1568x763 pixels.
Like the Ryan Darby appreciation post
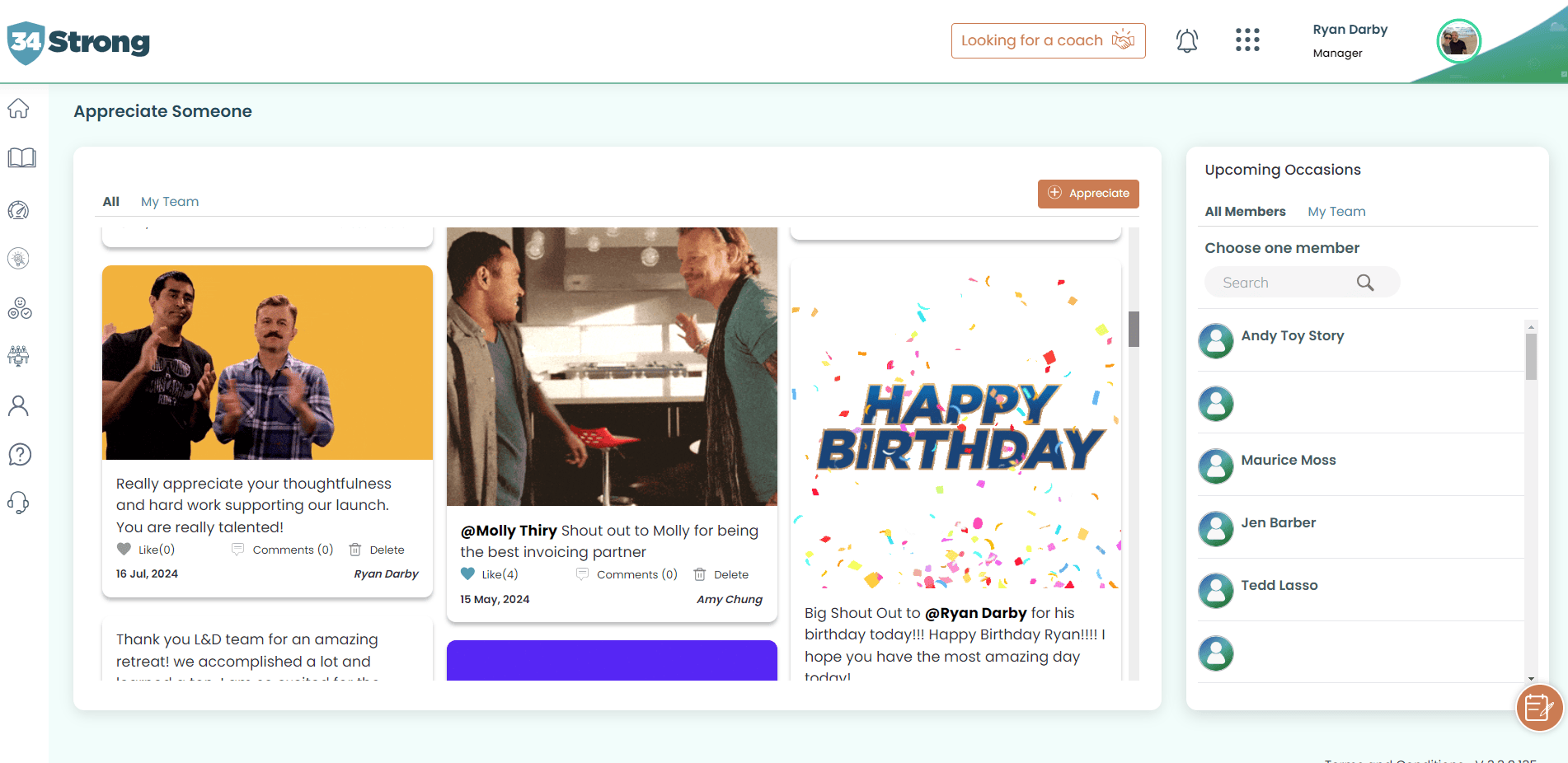[x=124, y=550]
